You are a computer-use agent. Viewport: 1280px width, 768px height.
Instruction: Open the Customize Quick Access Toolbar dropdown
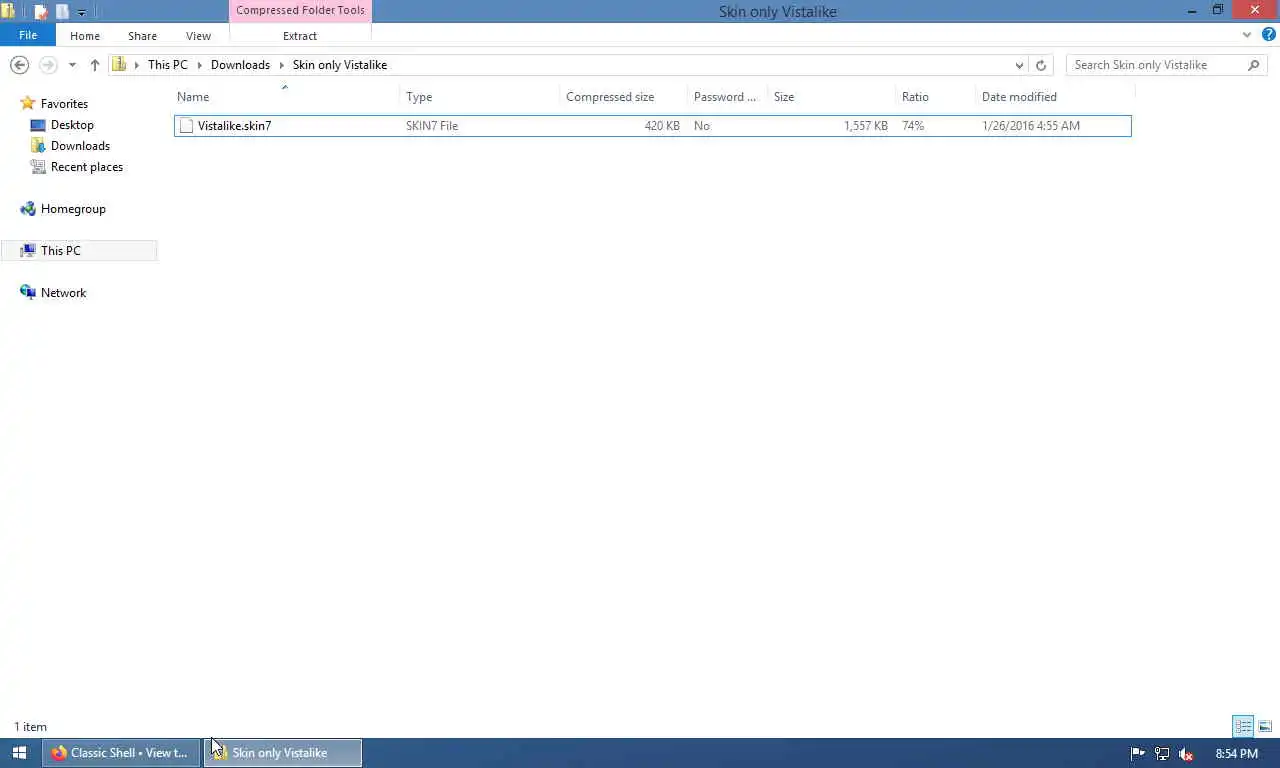click(x=82, y=12)
